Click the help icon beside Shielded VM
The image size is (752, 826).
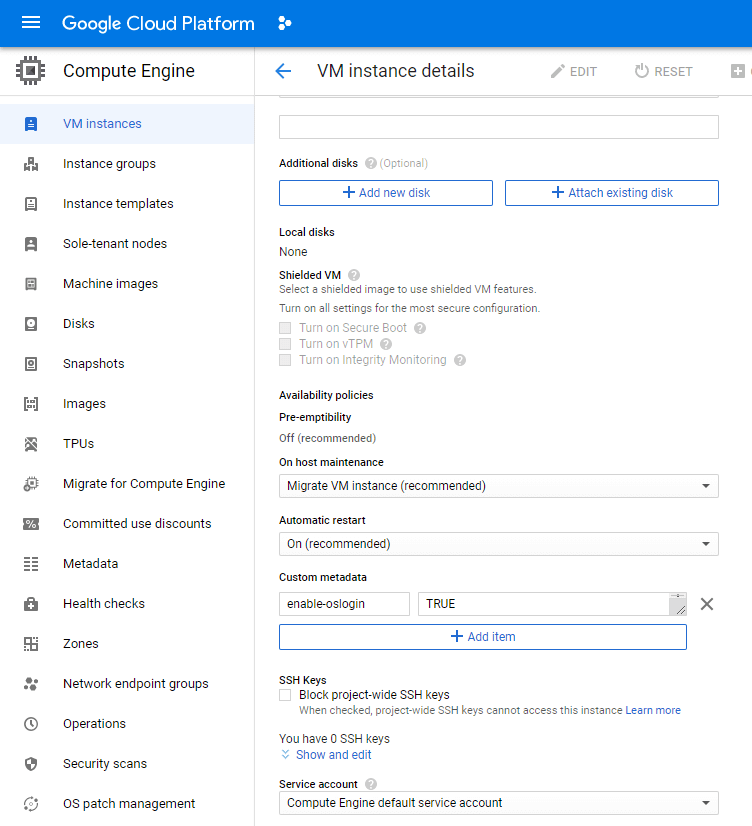(x=354, y=275)
